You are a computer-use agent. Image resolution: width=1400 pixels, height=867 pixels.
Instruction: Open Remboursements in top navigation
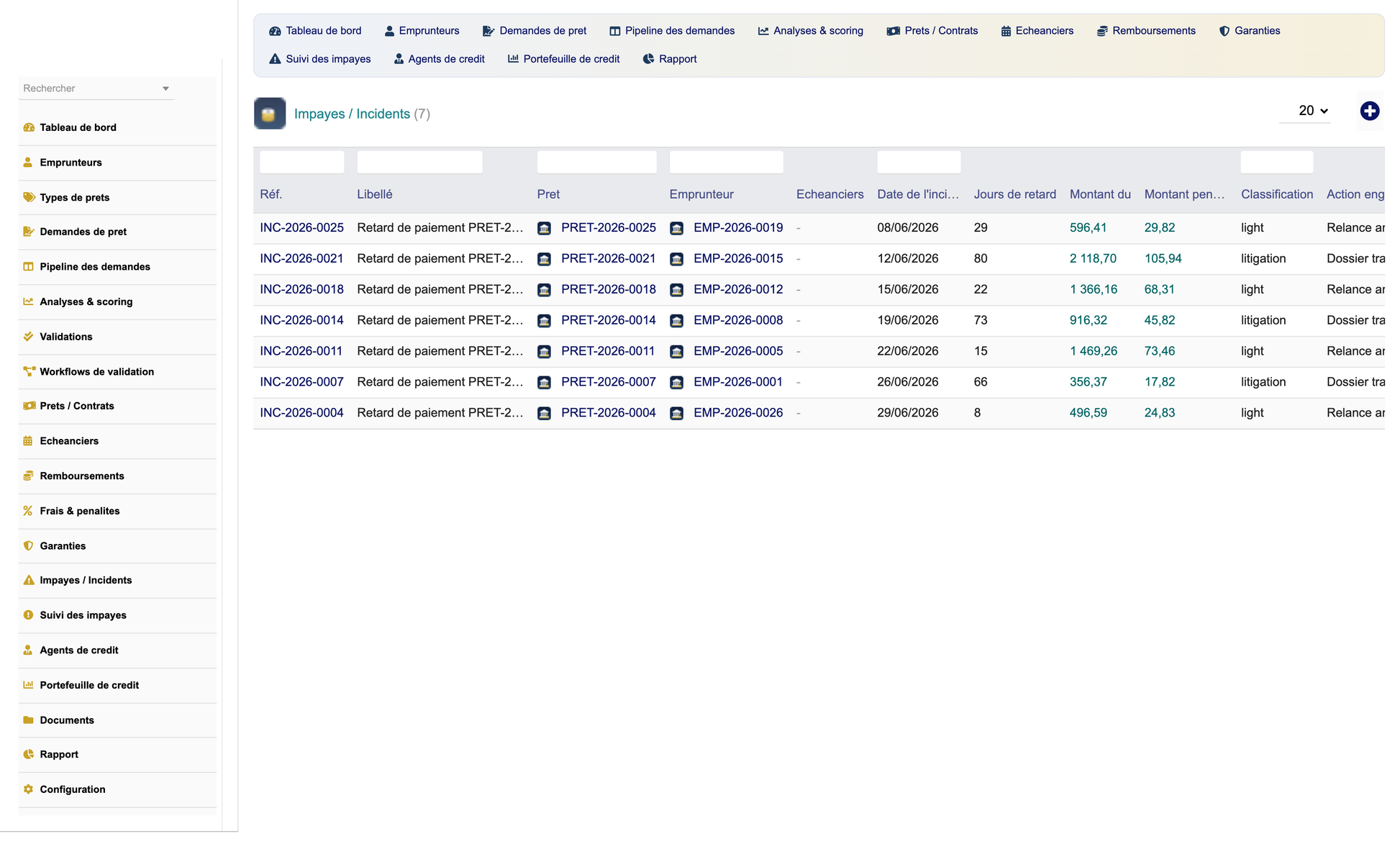(x=1146, y=31)
